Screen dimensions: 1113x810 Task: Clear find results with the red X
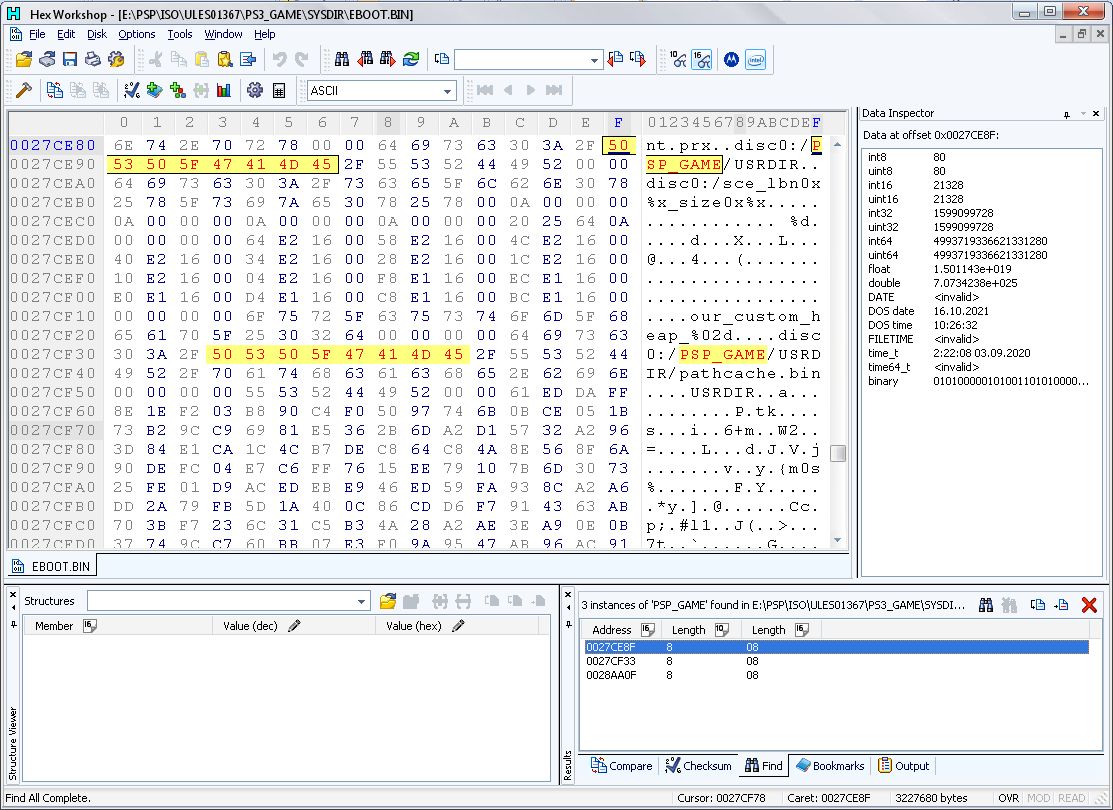pos(1089,605)
